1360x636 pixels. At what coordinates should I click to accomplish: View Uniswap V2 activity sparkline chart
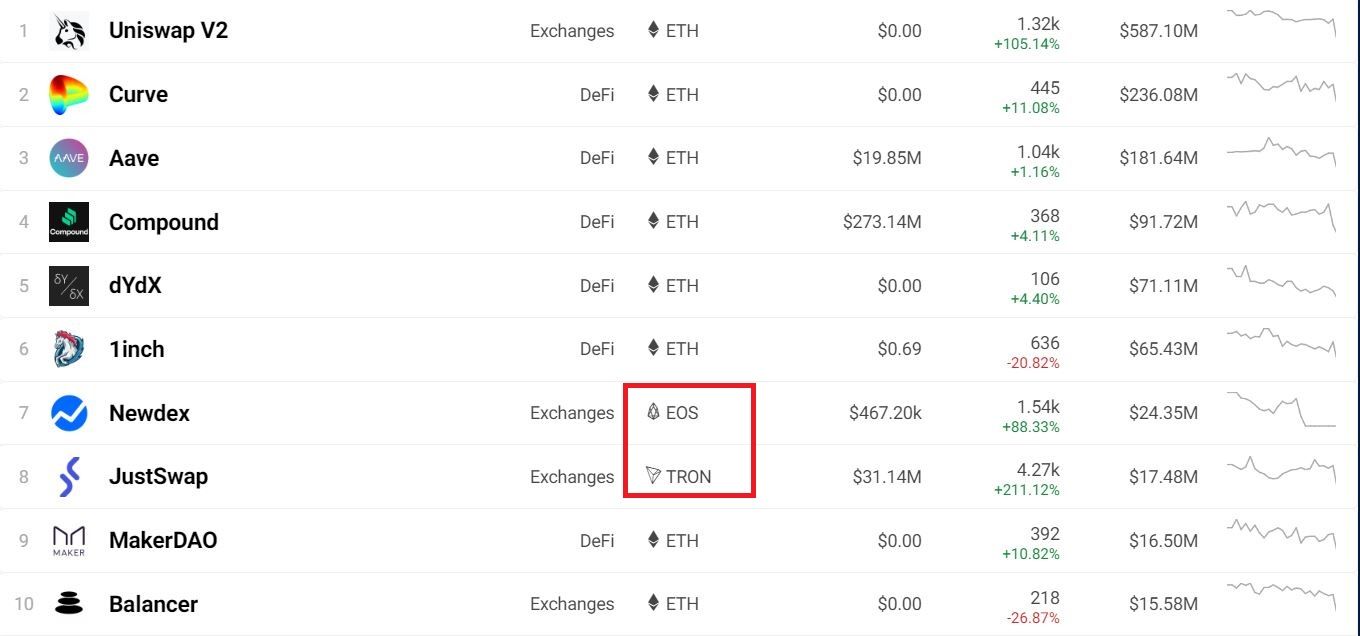(1281, 20)
